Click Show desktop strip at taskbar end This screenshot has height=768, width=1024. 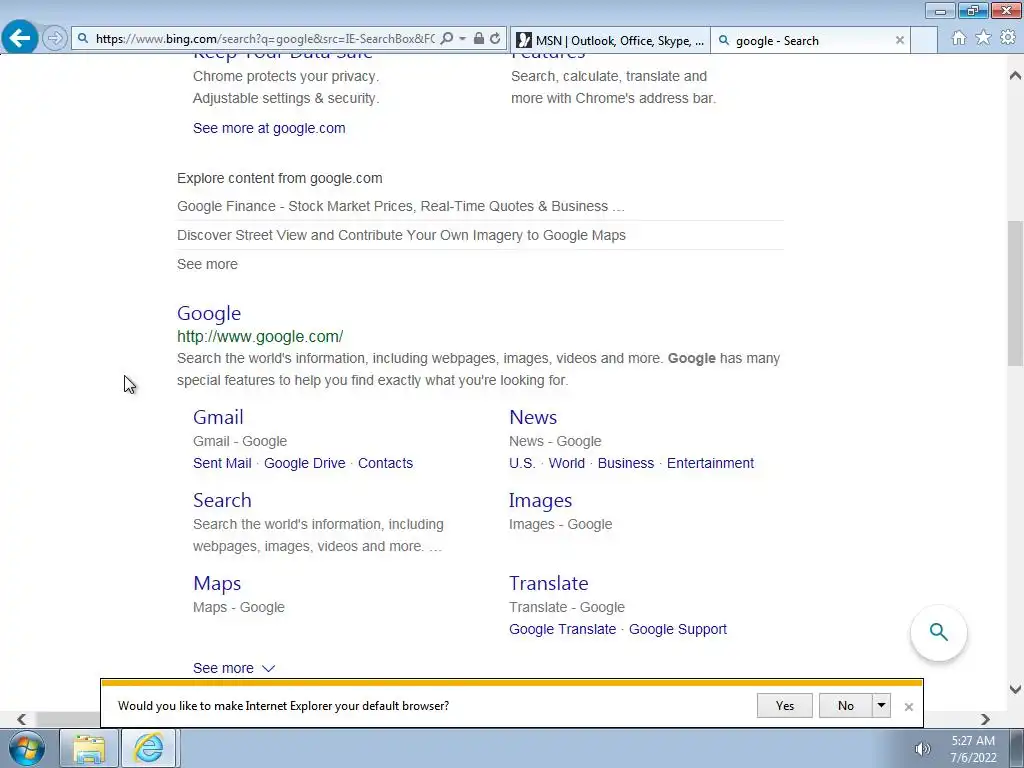(1018, 748)
